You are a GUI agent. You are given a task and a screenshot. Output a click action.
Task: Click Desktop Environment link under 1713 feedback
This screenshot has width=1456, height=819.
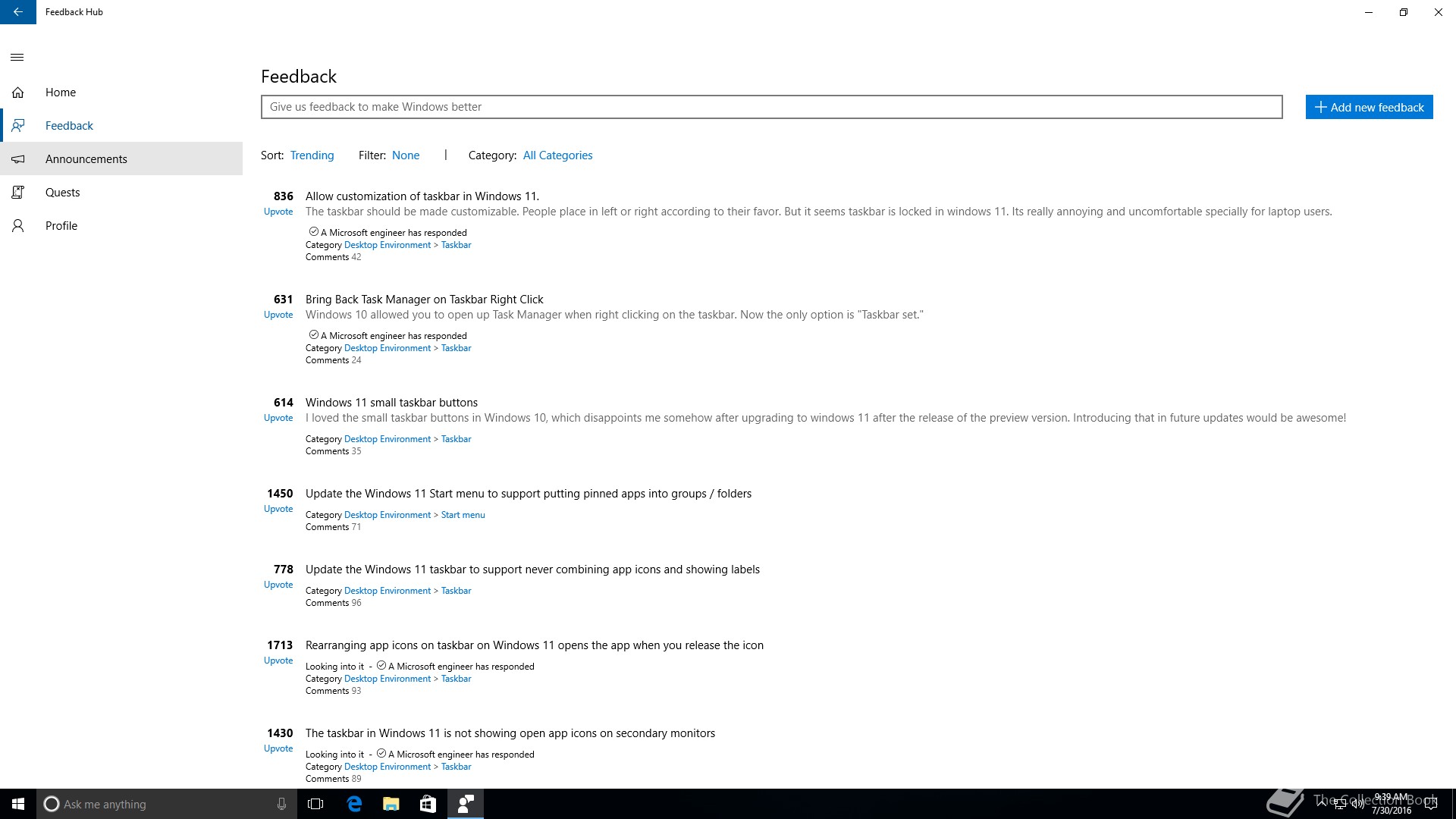388,679
